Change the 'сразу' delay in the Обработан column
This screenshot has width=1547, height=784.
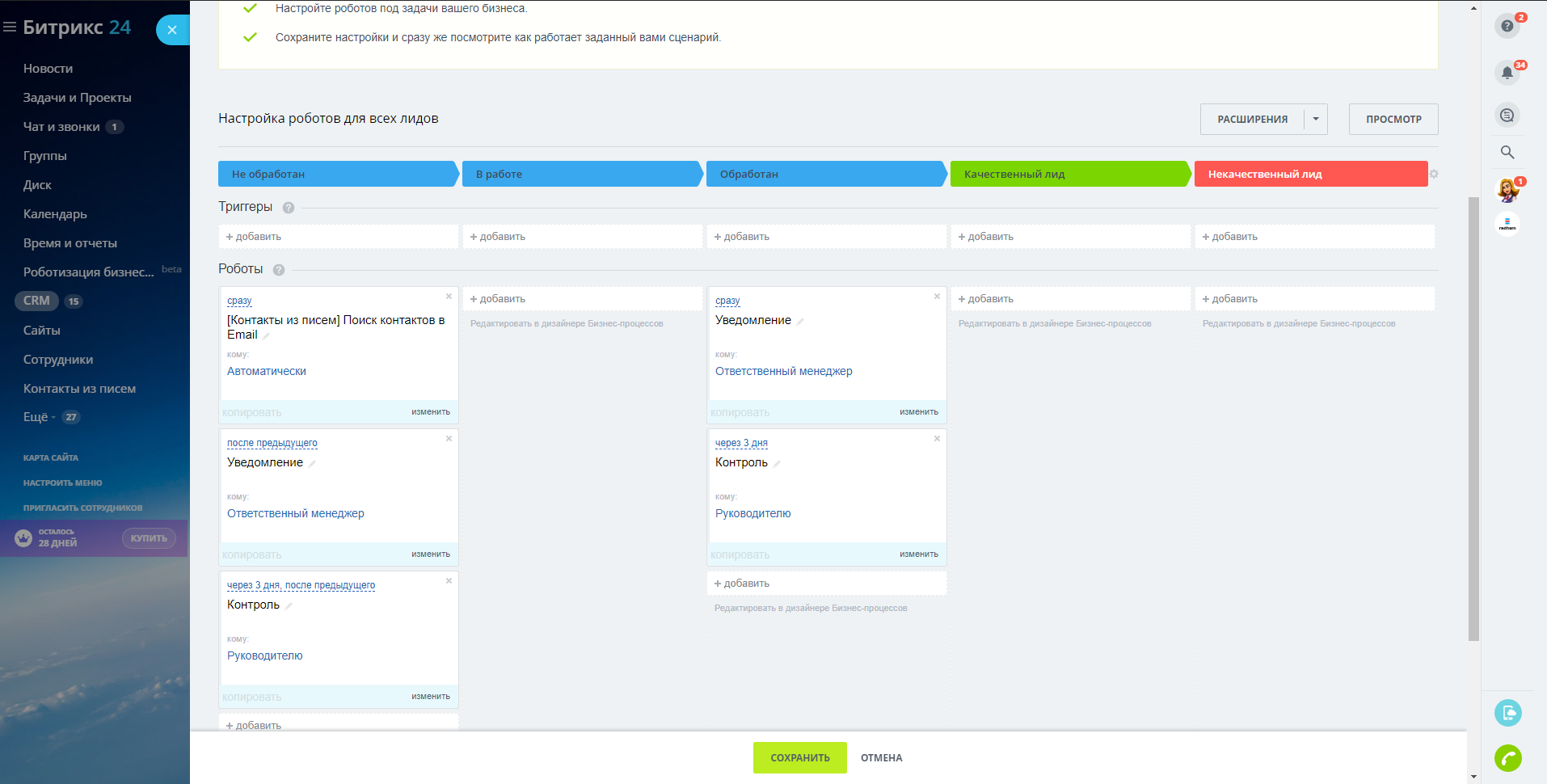pyautogui.click(x=727, y=301)
